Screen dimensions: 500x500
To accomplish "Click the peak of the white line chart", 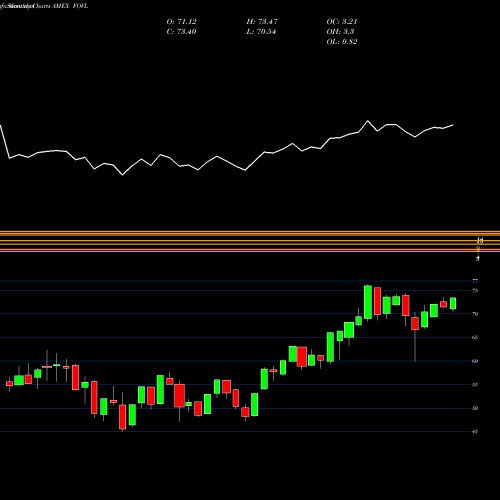I will point(368,121).
